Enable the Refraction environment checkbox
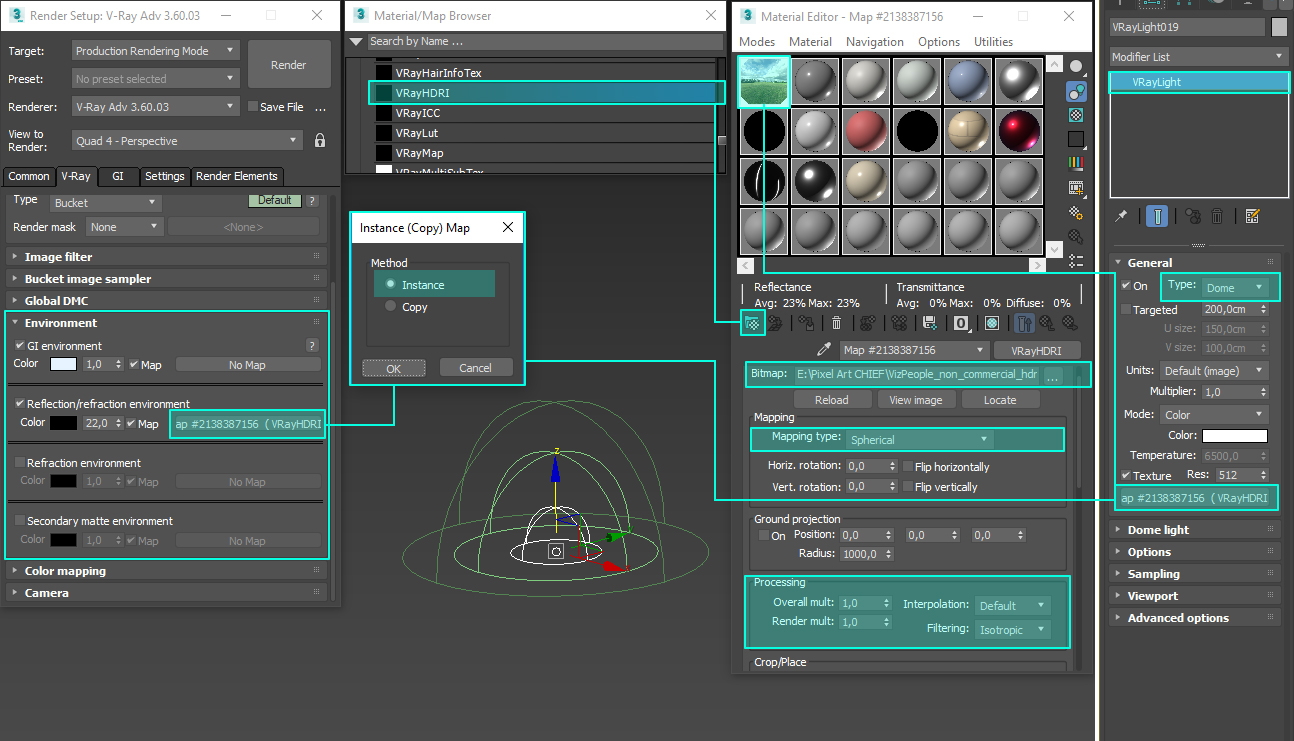The image size is (1294, 741). (19, 462)
